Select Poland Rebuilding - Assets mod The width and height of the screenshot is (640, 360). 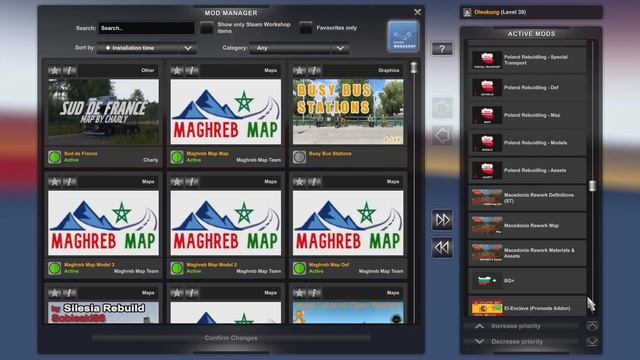click(x=527, y=170)
